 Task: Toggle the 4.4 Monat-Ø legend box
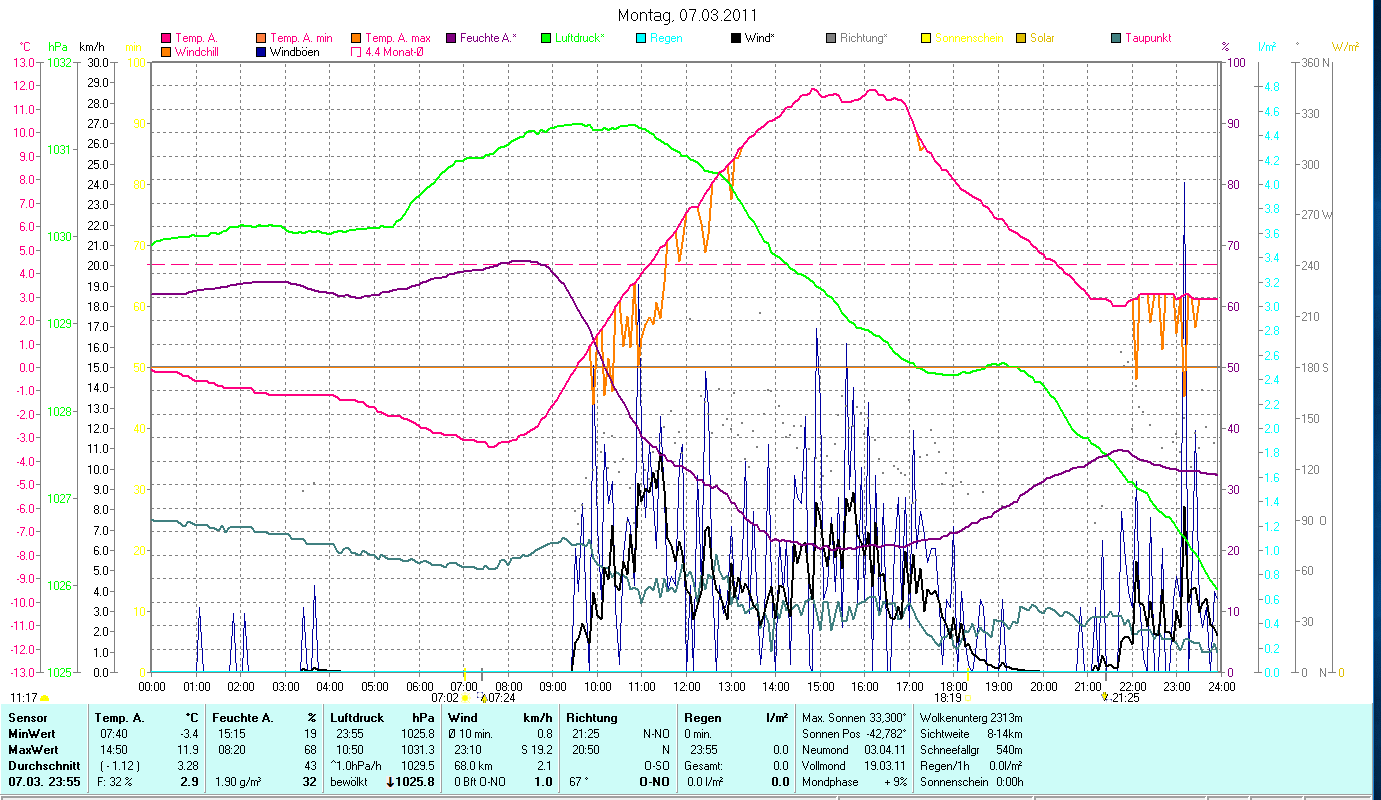coord(355,52)
